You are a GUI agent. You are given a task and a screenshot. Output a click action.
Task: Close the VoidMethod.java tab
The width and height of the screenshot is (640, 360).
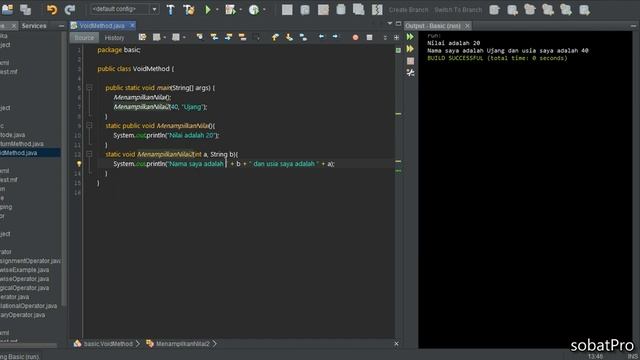point(132,25)
